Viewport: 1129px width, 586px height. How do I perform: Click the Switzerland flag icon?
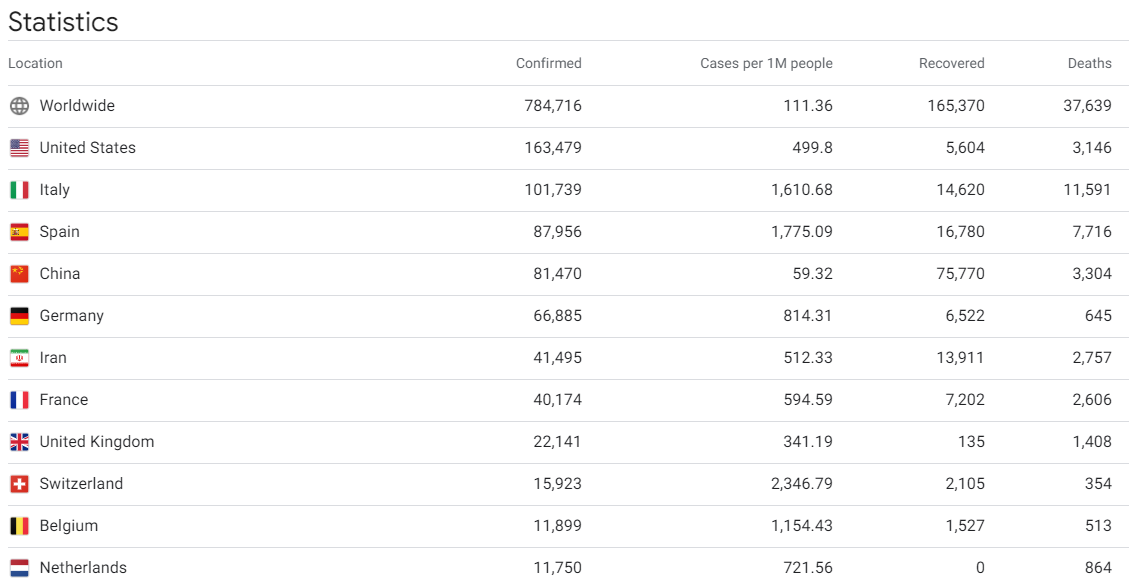tap(19, 484)
